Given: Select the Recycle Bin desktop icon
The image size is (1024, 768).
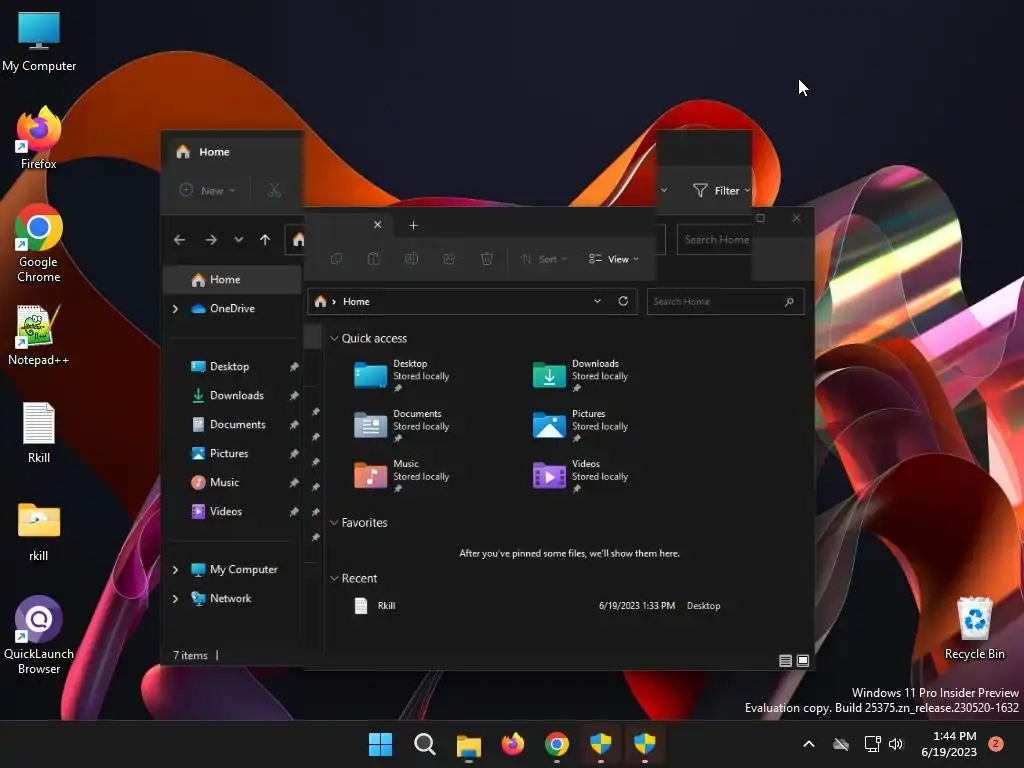Looking at the screenshot, I should click(974, 628).
